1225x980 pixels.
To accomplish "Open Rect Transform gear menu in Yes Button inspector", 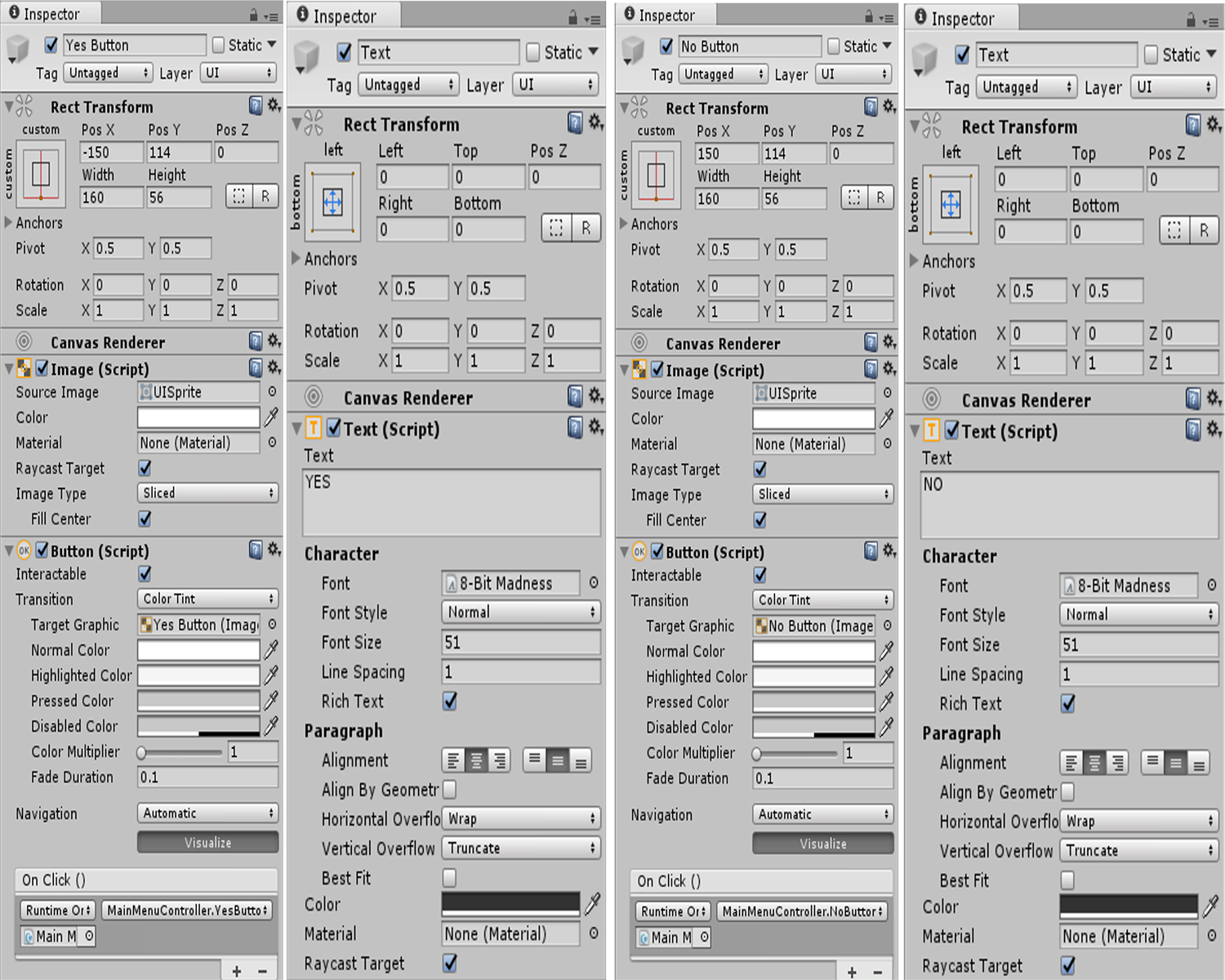I will 274,105.
